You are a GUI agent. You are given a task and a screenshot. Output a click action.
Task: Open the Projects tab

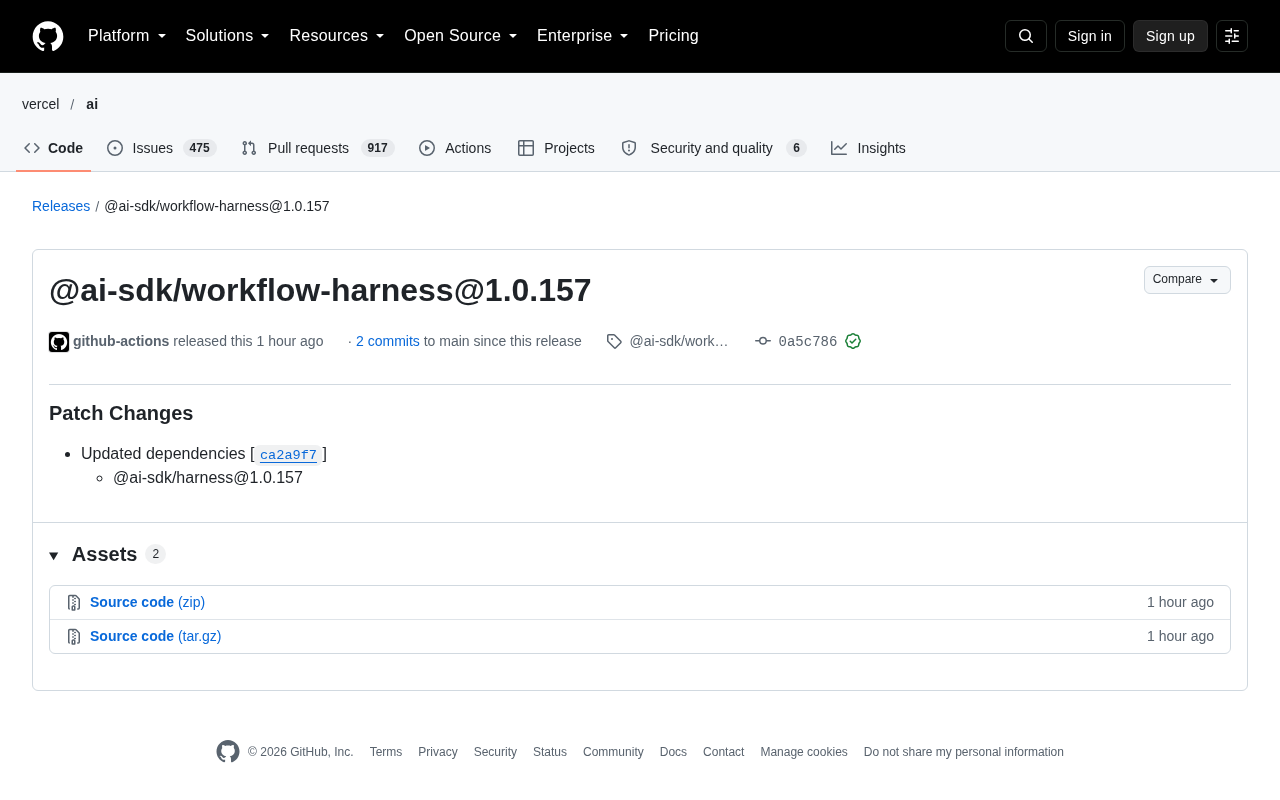pyautogui.click(x=556, y=148)
